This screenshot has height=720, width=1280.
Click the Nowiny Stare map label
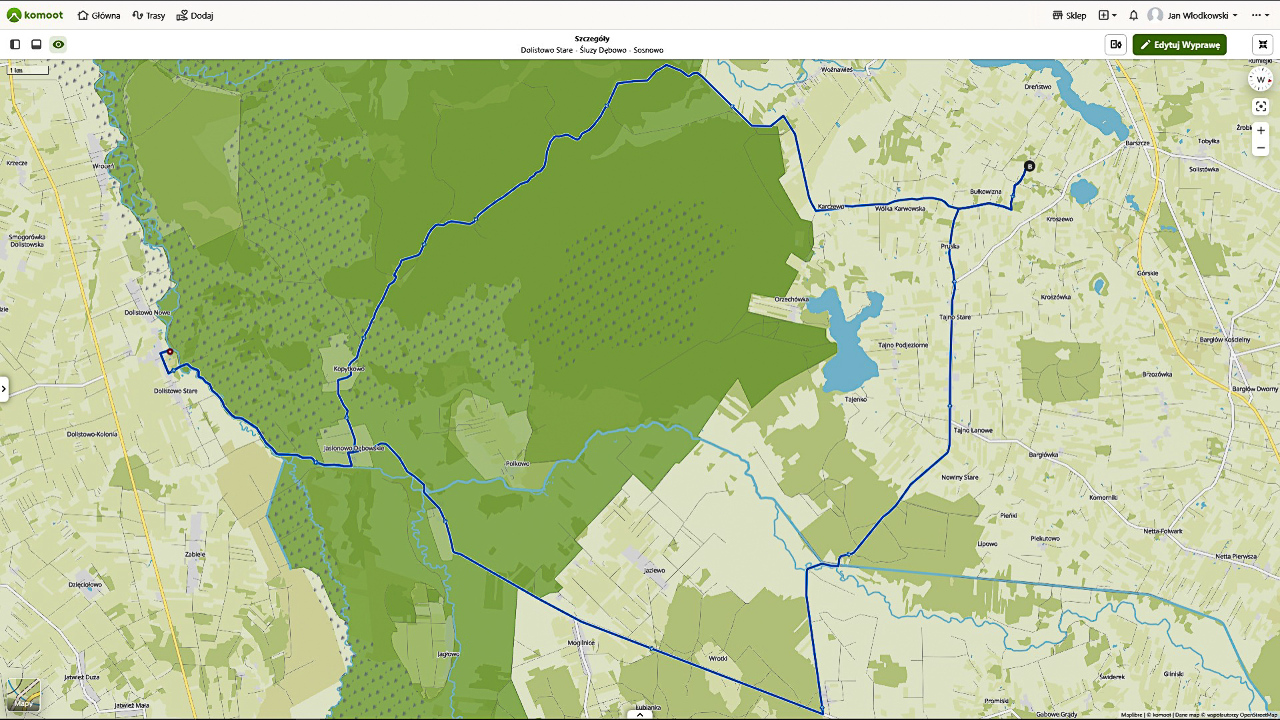pos(959,477)
